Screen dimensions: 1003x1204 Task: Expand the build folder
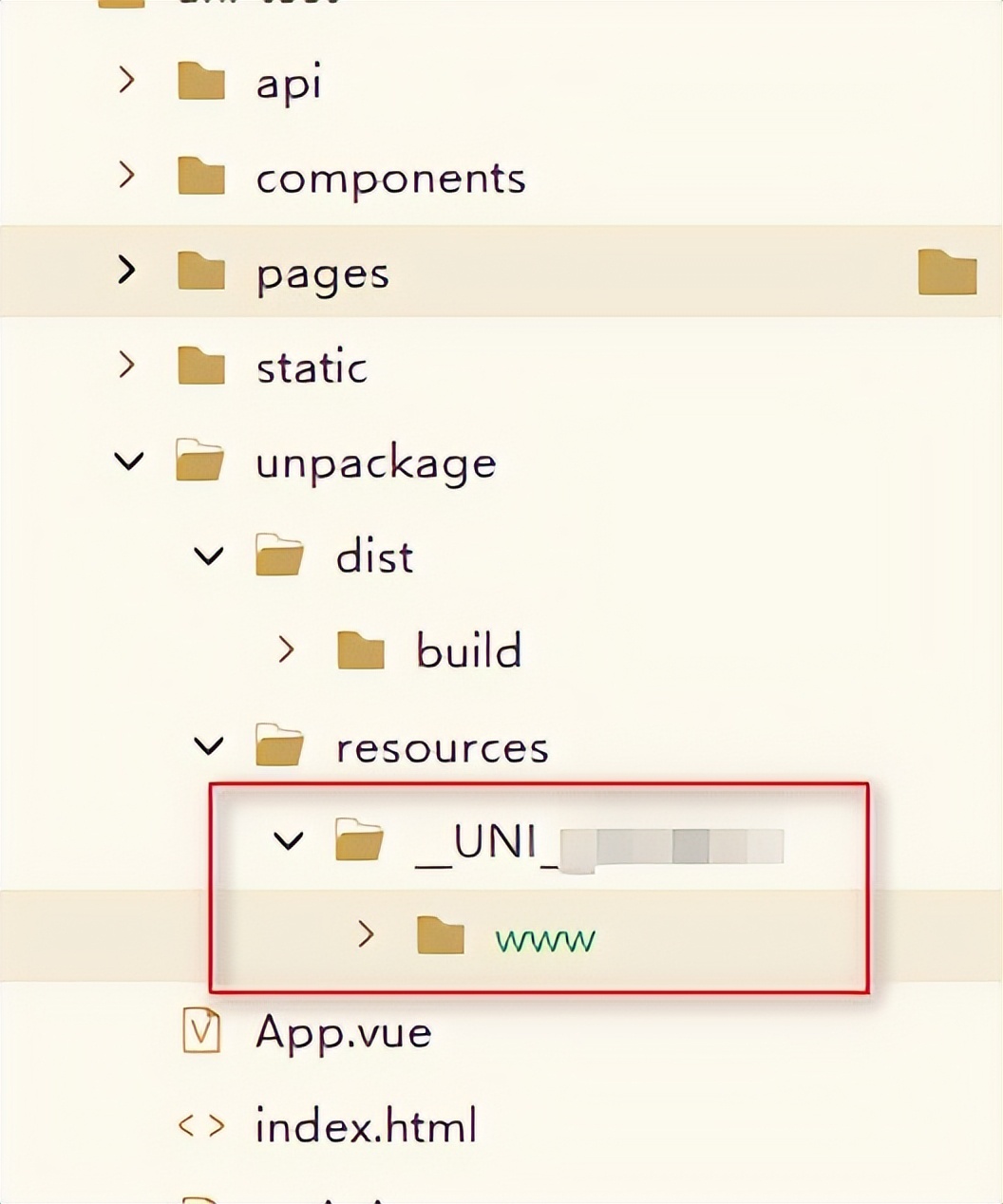(286, 651)
